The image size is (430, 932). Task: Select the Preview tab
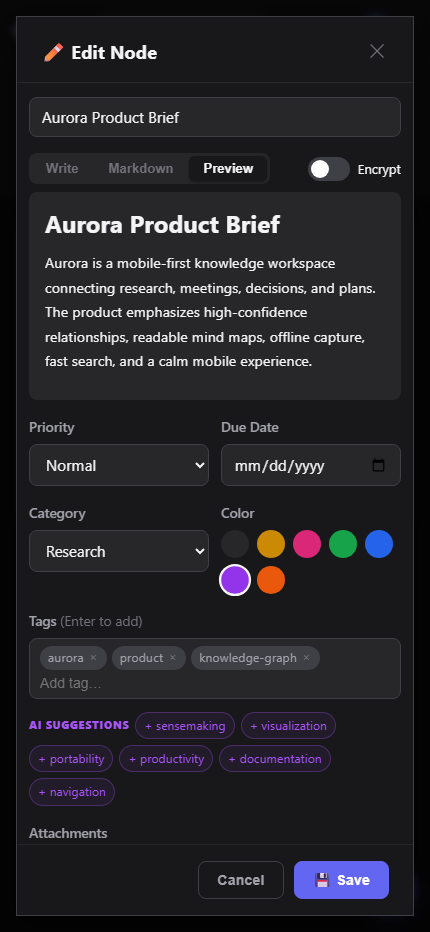coord(228,168)
